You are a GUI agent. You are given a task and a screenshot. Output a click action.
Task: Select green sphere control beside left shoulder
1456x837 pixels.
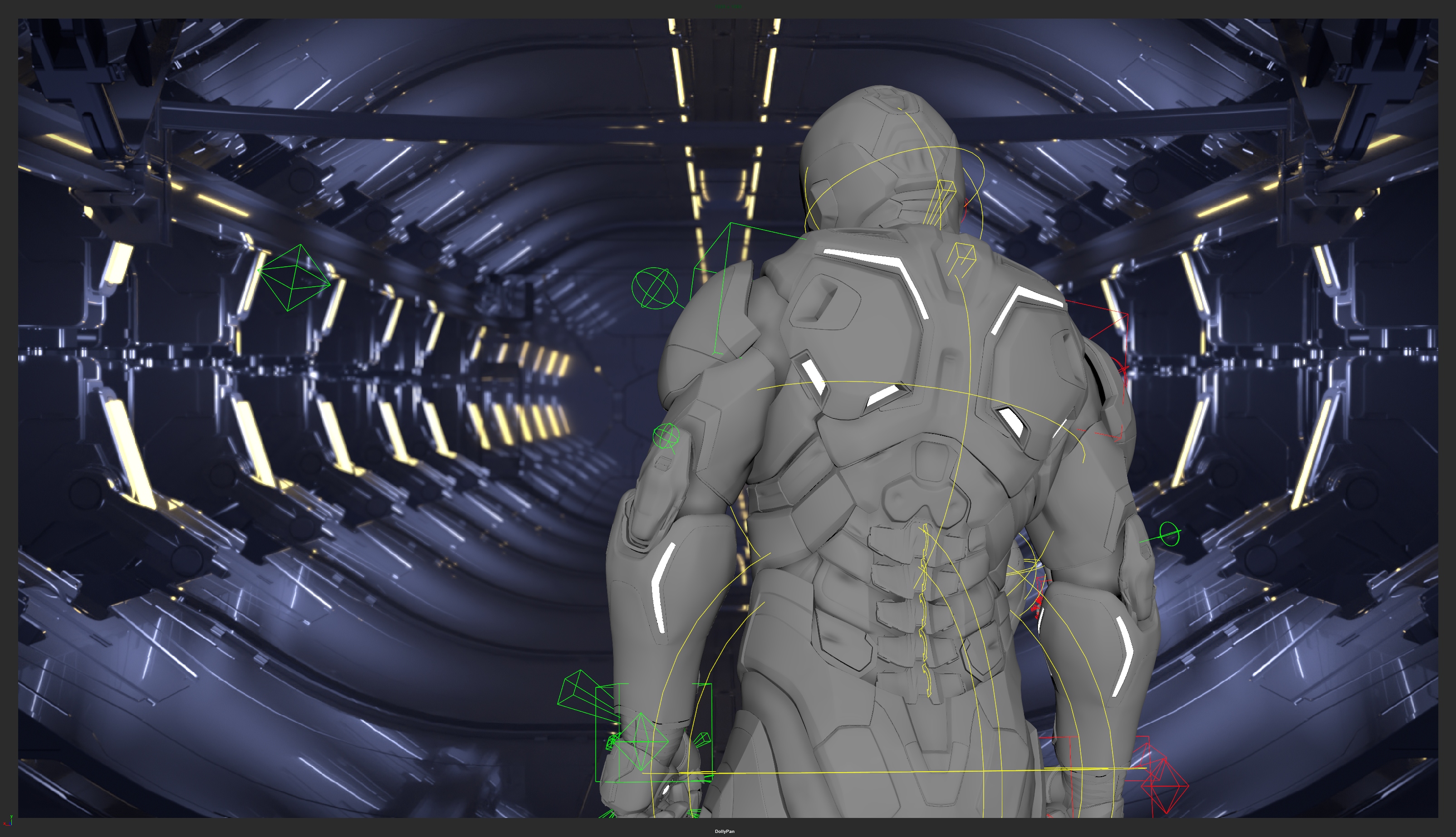coord(654,288)
